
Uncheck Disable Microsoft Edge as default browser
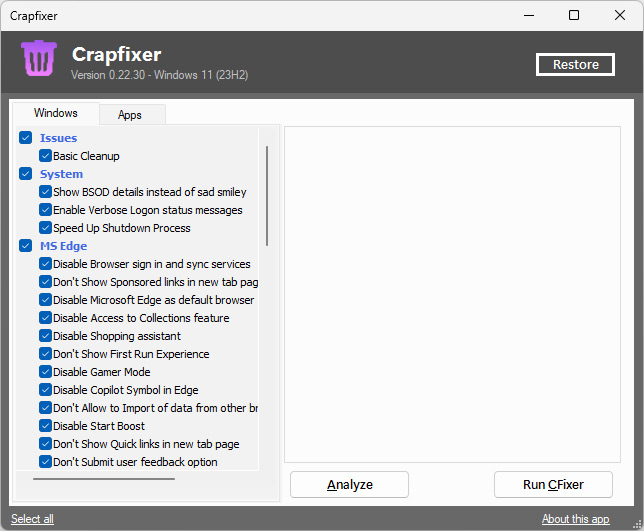click(45, 300)
